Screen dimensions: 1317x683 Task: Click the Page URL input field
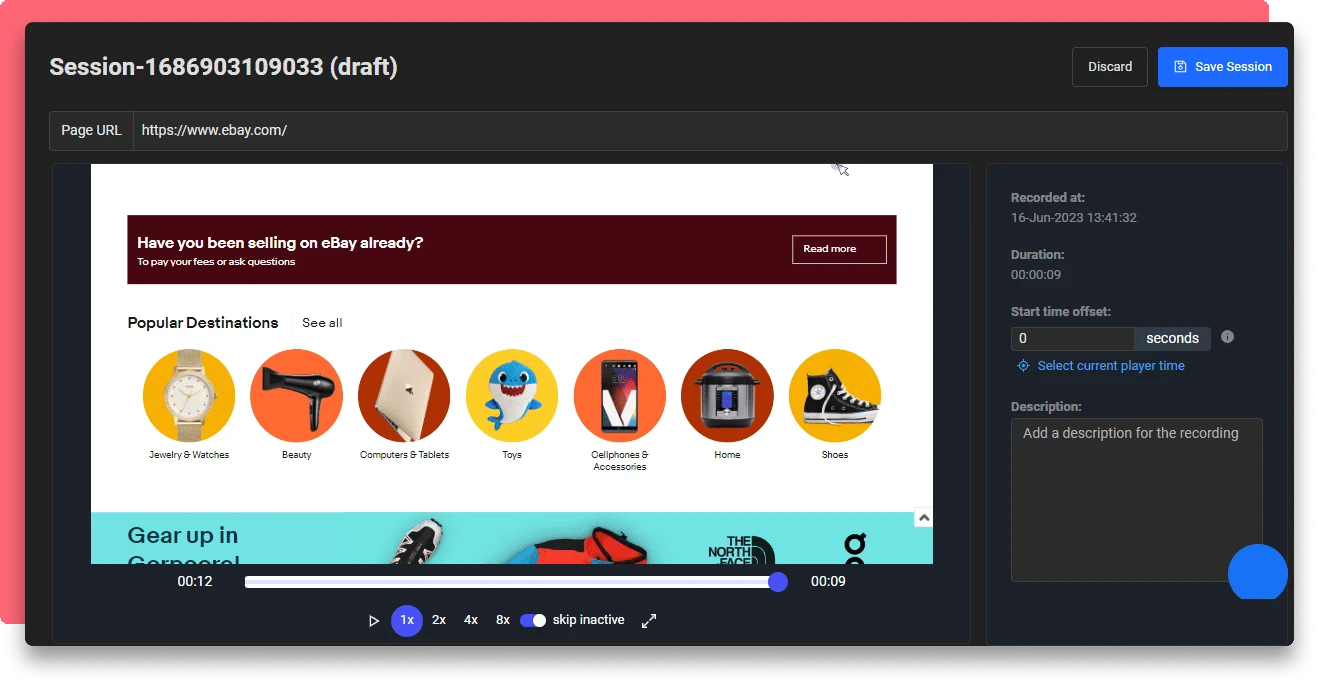point(710,131)
